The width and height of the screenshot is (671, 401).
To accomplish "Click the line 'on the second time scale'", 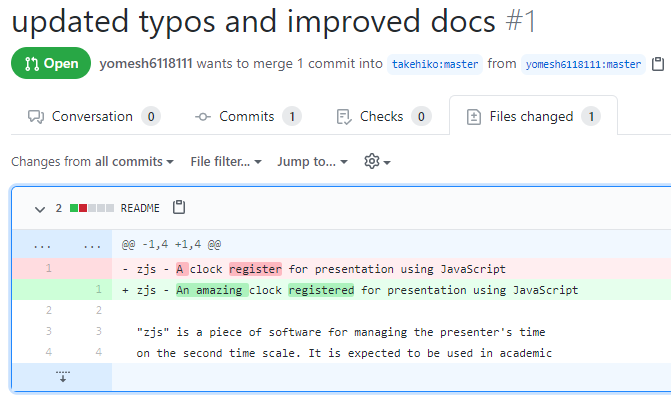I will (x=344, y=353).
